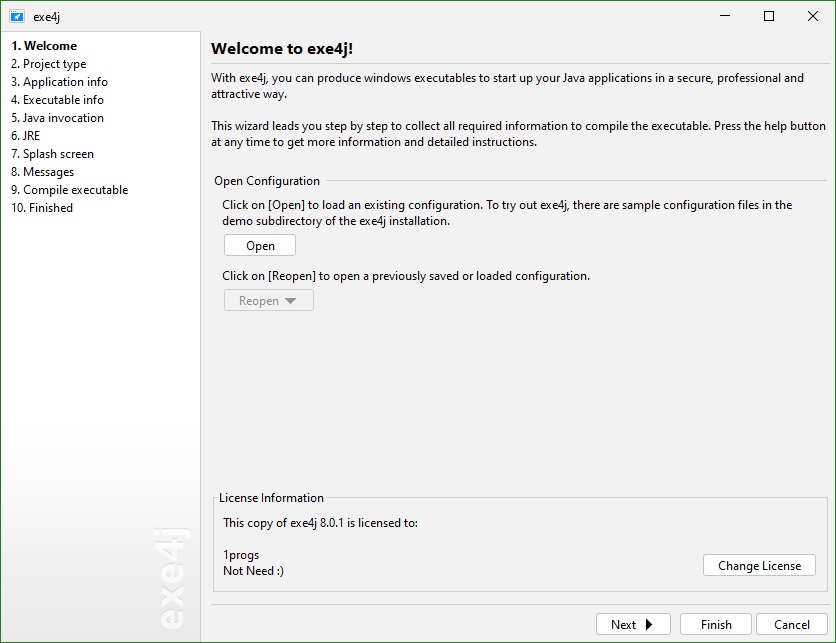836x643 pixels.
Task: Switch to the JRE step
Action: pyautogui.click(x=26, y=136)
